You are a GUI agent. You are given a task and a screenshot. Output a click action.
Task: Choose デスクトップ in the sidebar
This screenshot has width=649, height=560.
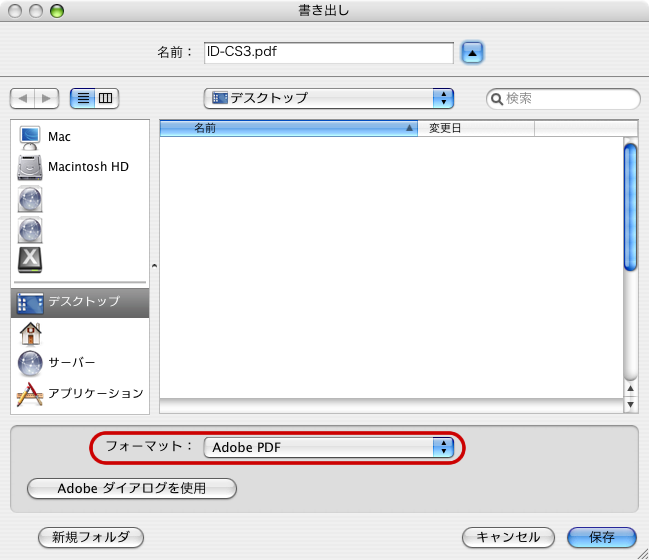(80, 303)
